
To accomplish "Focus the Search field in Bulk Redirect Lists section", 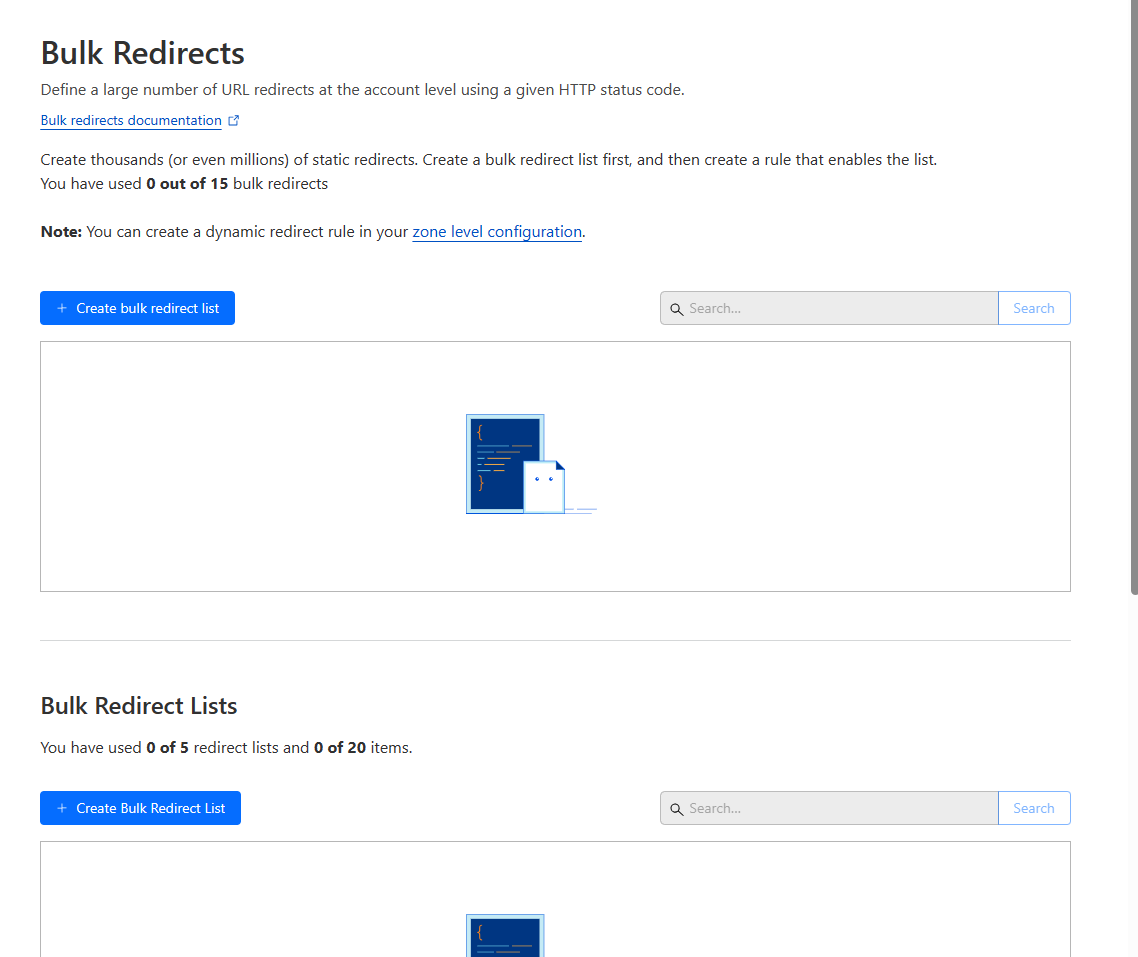I will pyautogui.click(x=829, y=808).
